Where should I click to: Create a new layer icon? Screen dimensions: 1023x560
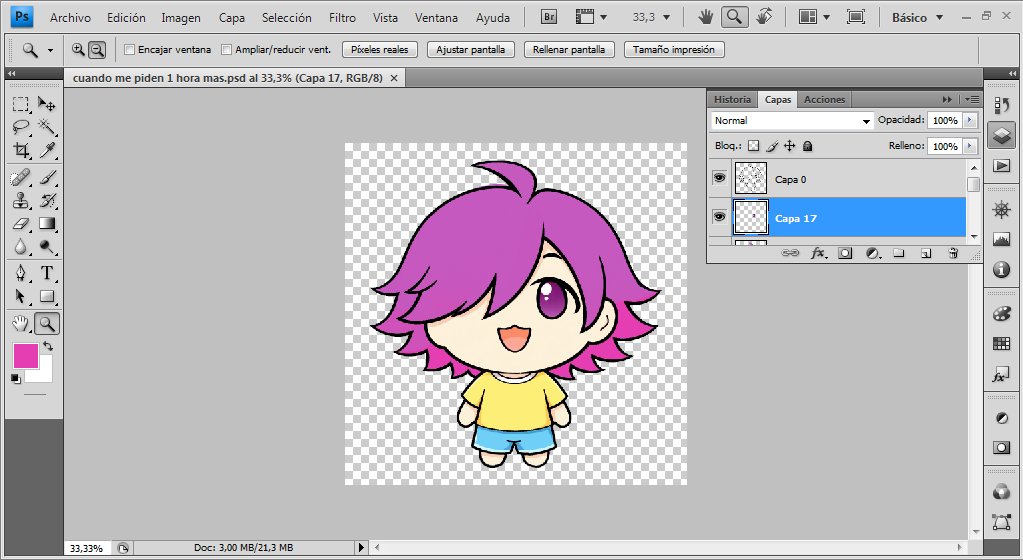coord(926,253)
